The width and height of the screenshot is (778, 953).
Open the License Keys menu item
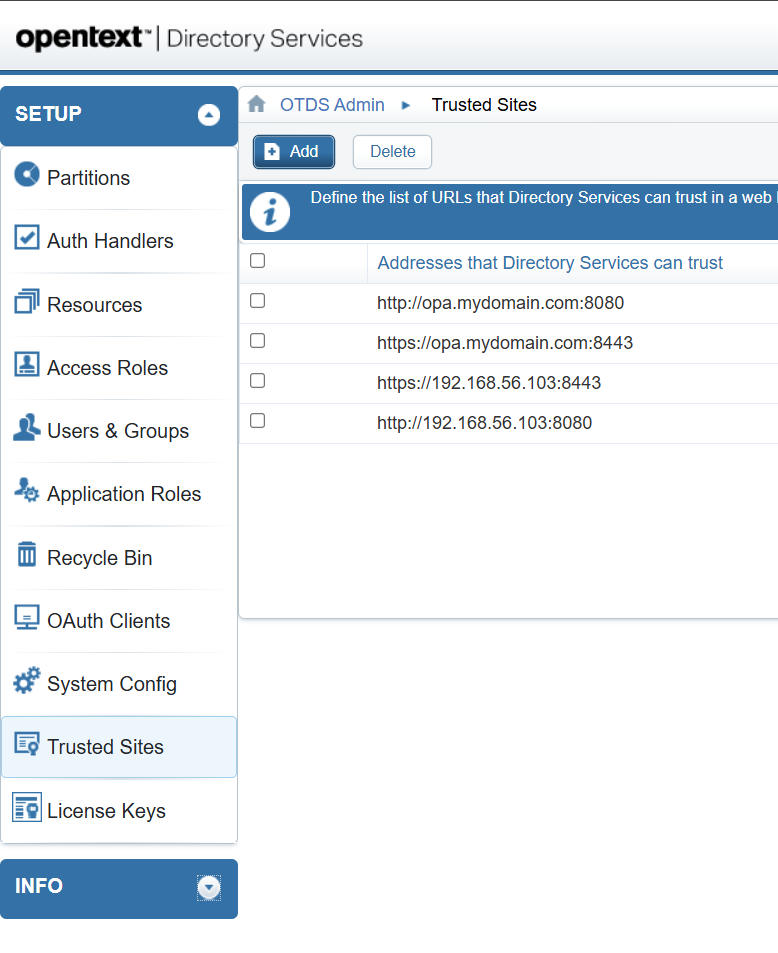tap(106, 811)
